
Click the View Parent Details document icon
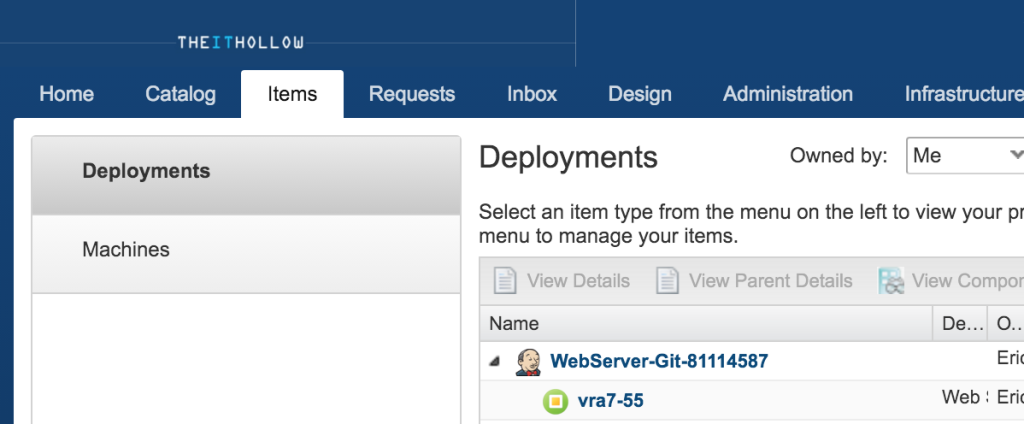tap(667, 281)
